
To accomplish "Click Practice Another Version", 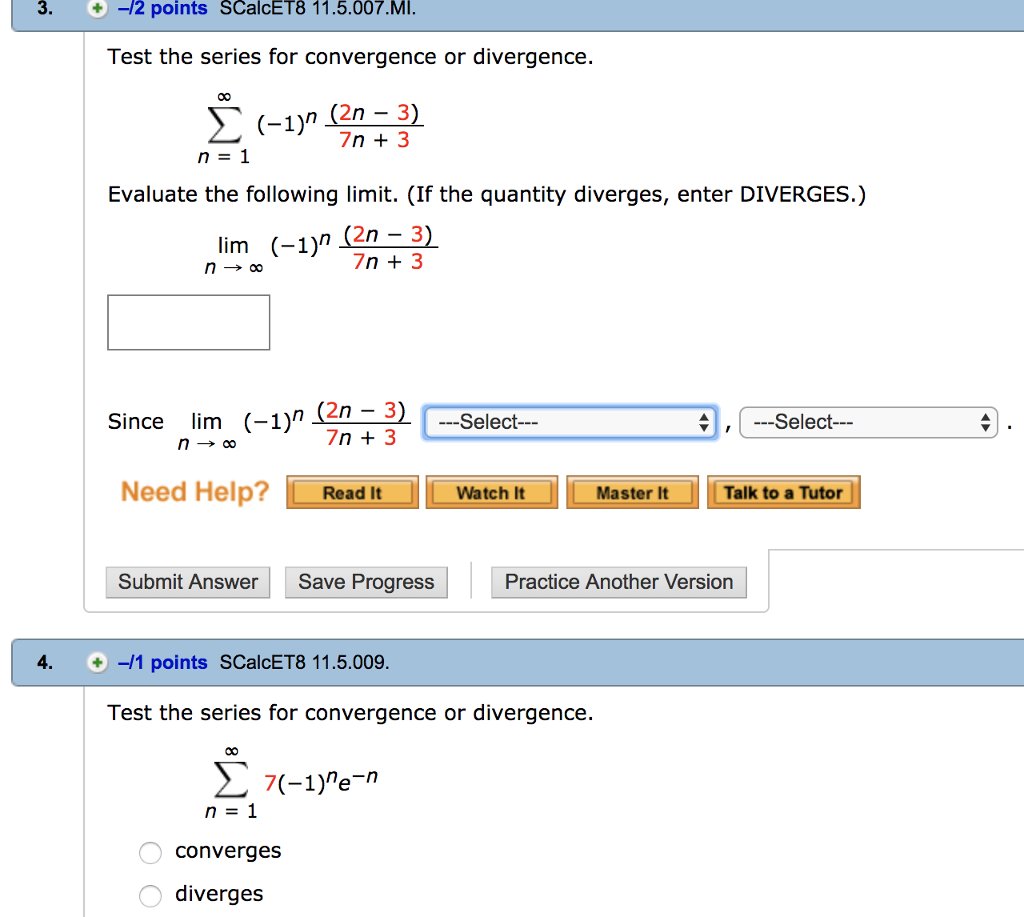I will [618, 582].
